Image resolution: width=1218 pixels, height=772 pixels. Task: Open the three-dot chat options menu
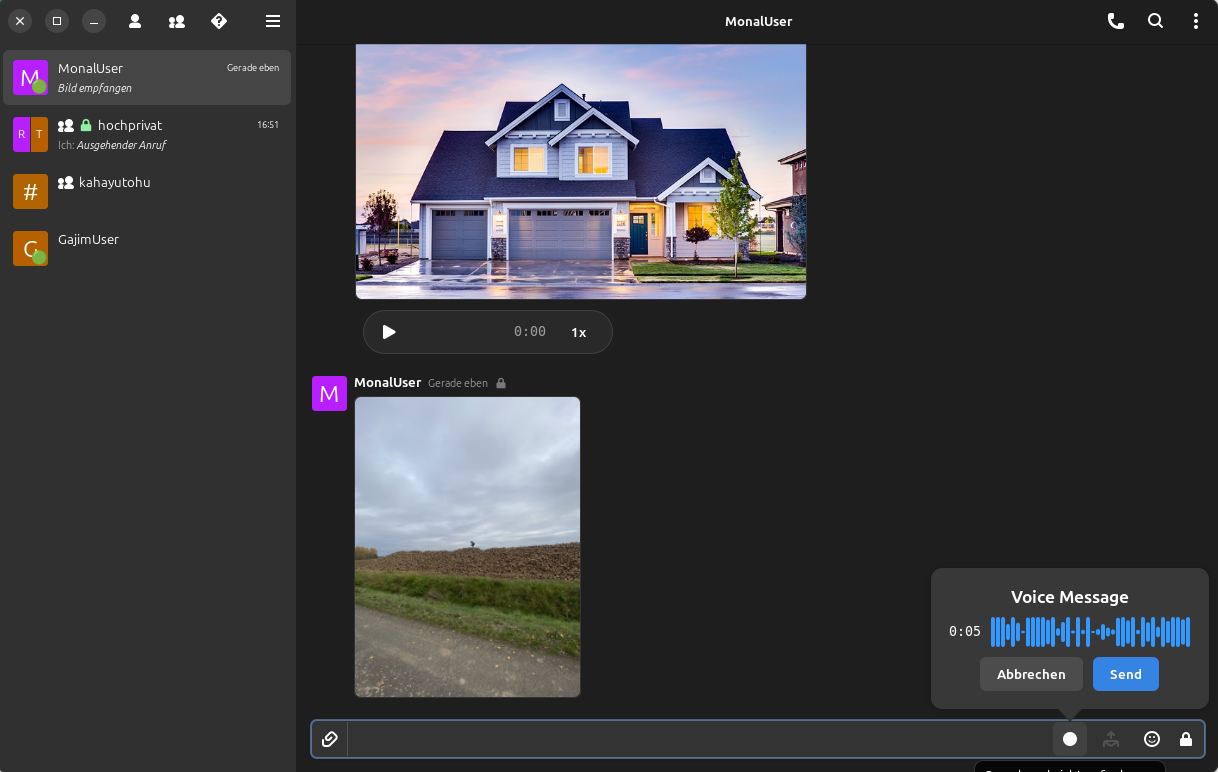click(1195, 21)
